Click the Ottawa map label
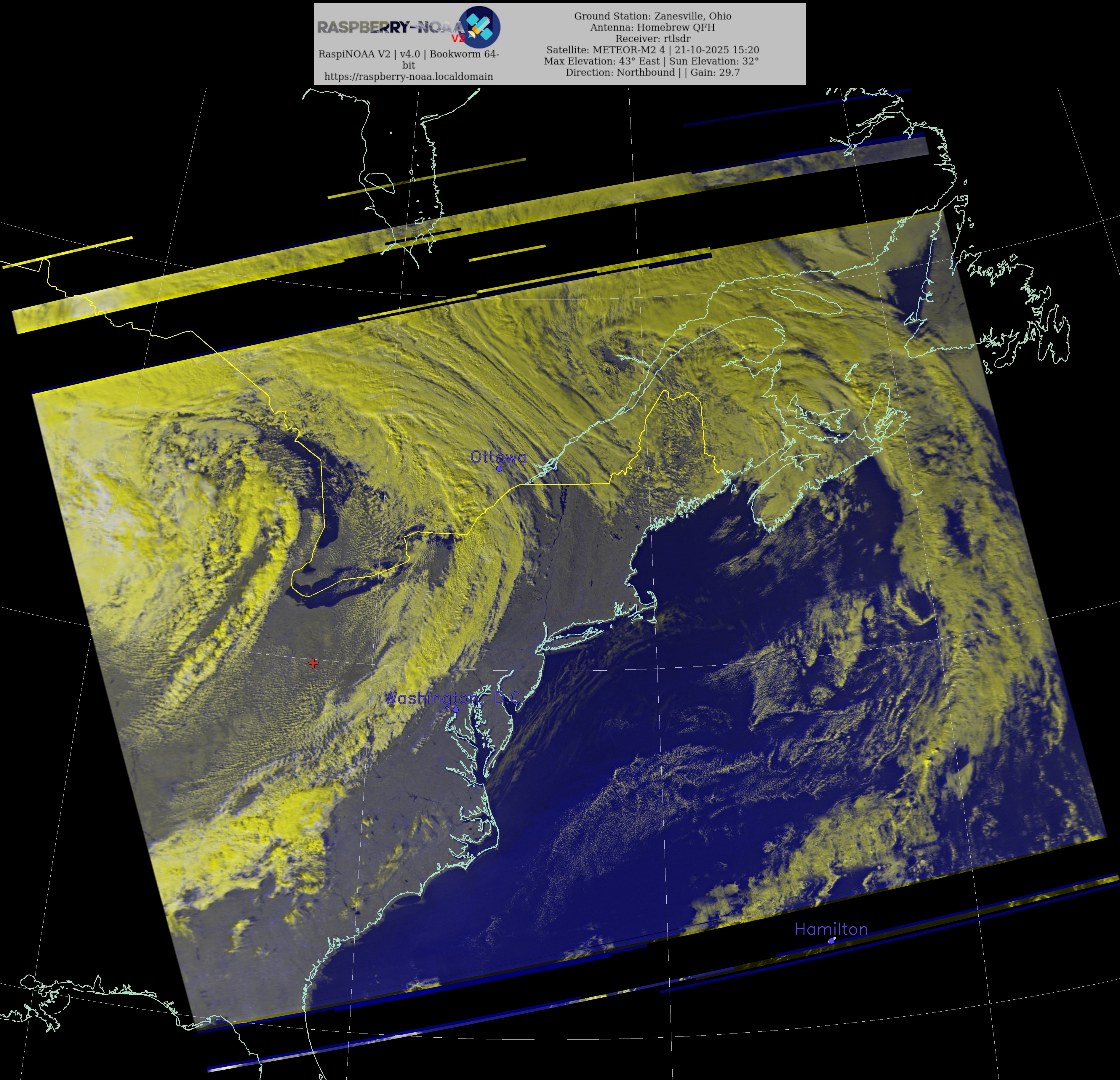Image resolution: width=1120 pixels, height=1080 pixels. pyautogui.click(x=498, y=456)
